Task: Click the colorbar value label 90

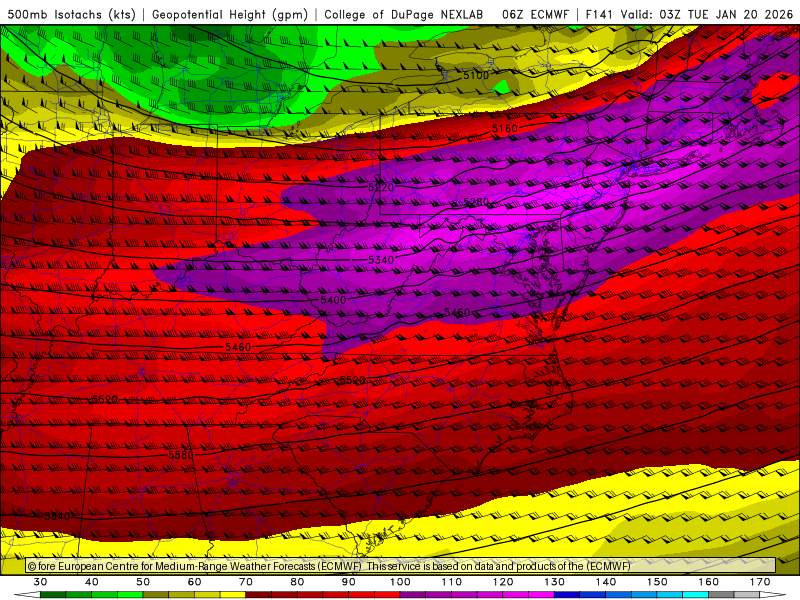Action: pos(349,582)
